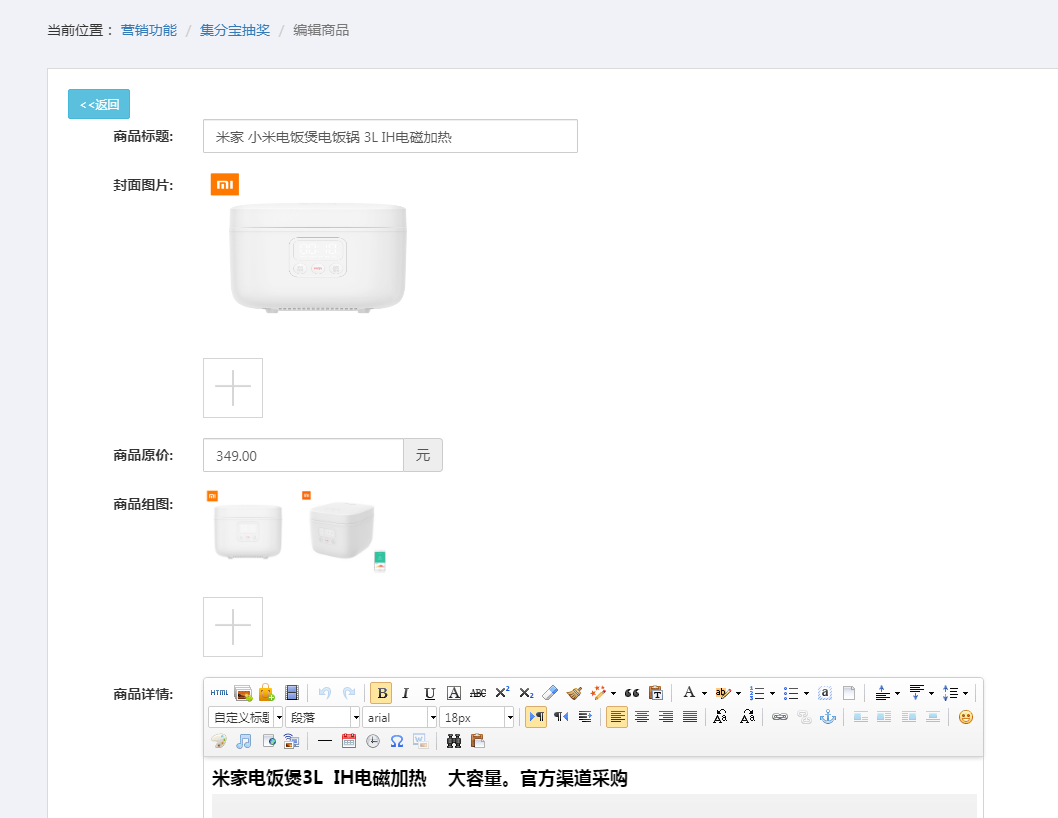Open the 自定义标题 dropdown
Screen dimensions: 1058x818
tap(246, 717)
